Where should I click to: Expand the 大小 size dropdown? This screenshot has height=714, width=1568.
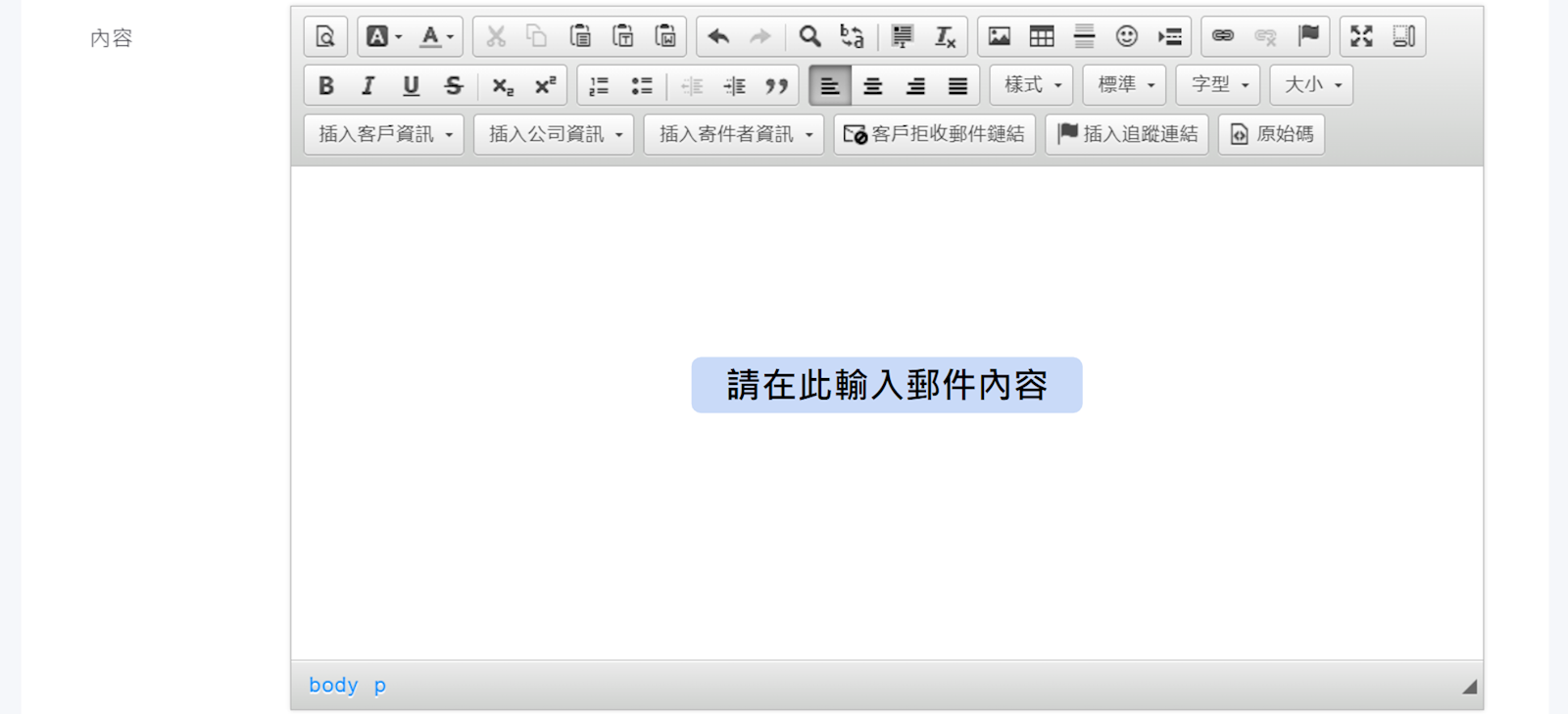tap(1311, 85)
